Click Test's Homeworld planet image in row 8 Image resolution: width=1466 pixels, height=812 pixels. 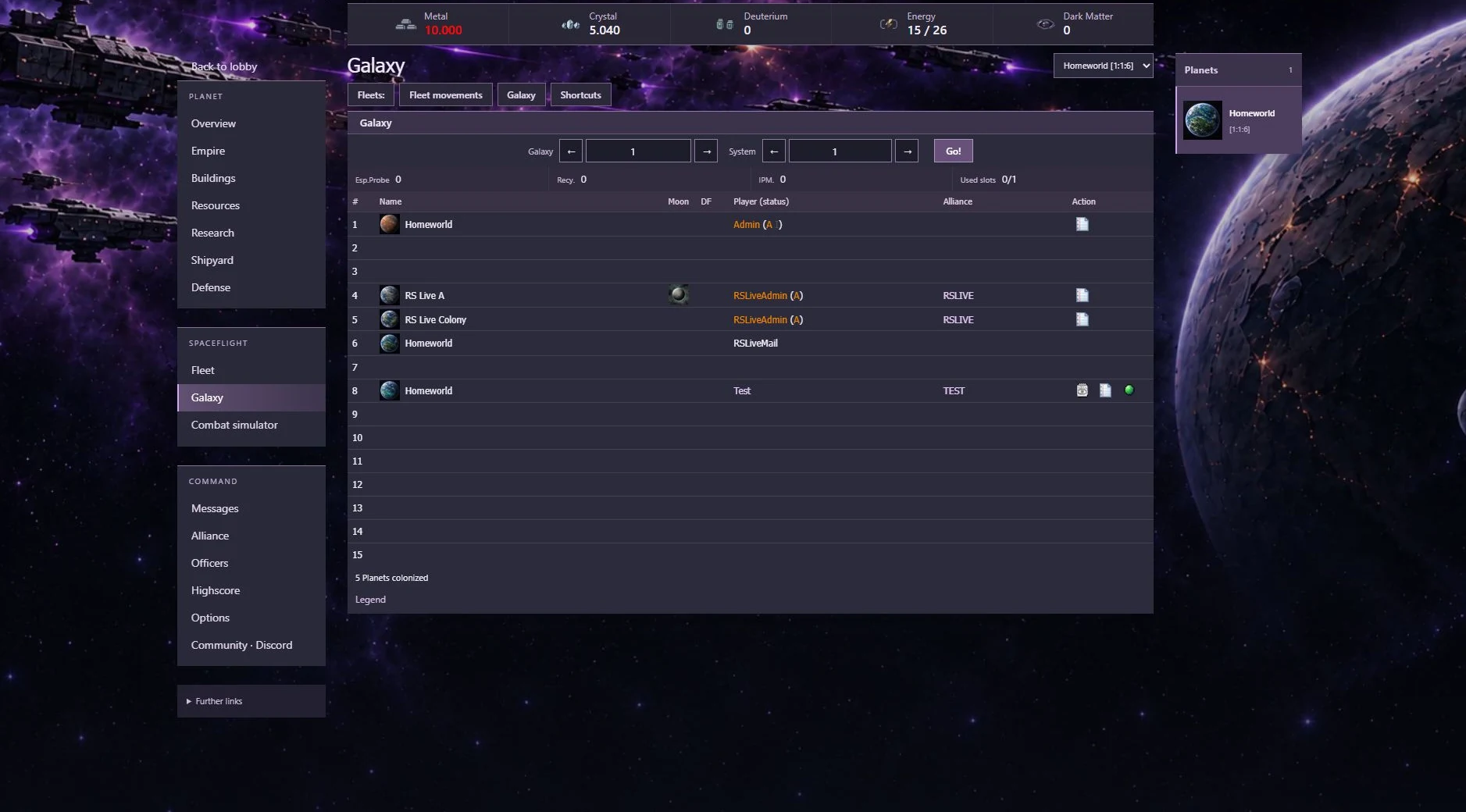[x=389, y=390]
